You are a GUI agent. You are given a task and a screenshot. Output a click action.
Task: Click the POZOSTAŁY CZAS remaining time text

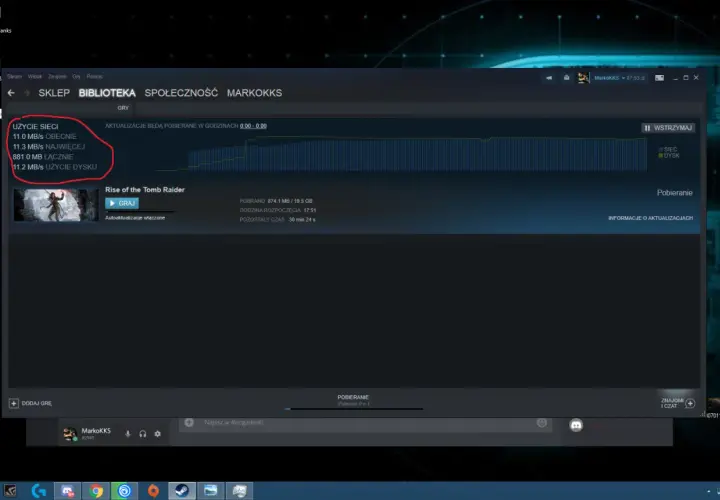coord(277,219)
